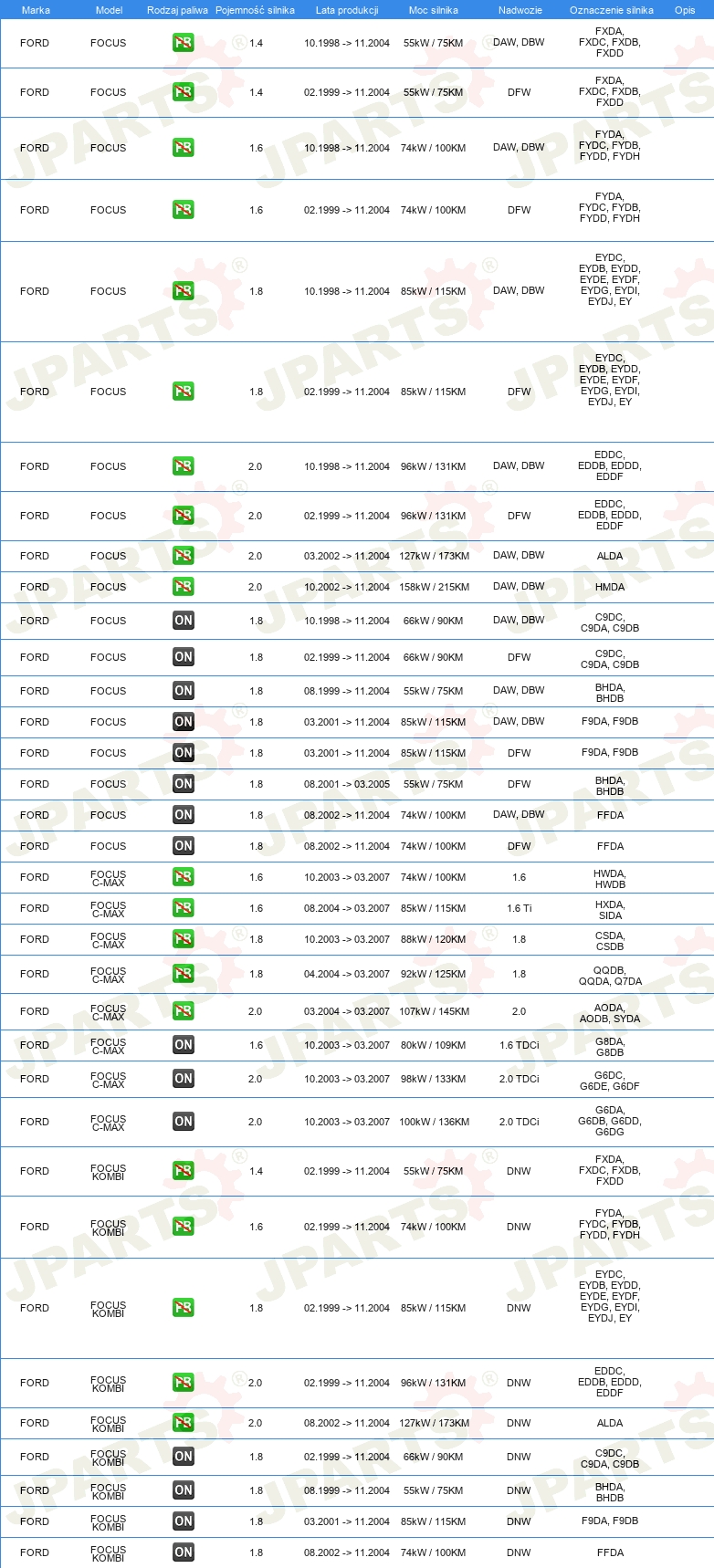Click ON icon in Focus 08.1999 DAW, DBW row
This screenshot has width=714, height=1568.
tap(184, 691)
